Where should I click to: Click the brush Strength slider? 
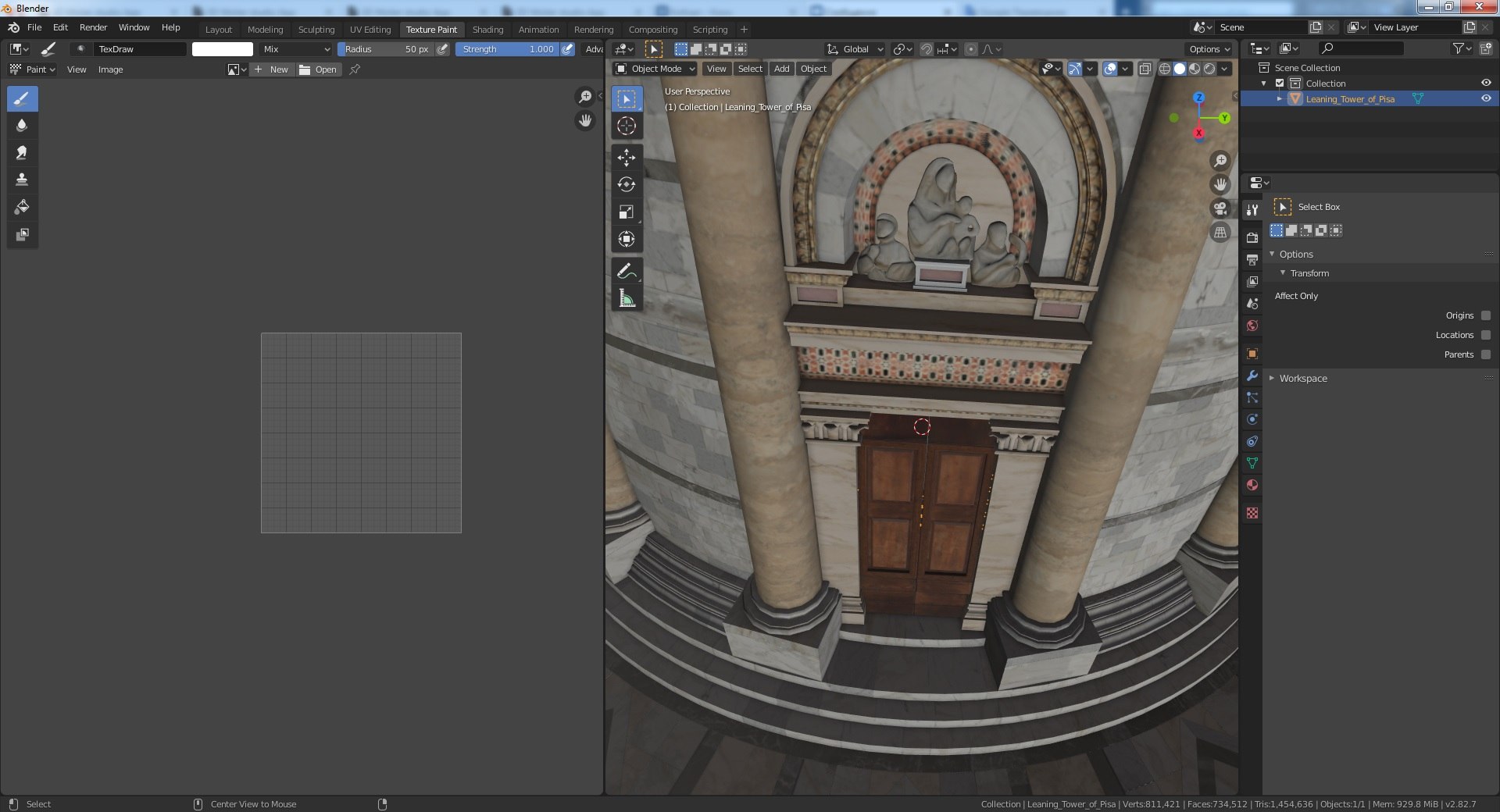click(x=508, y=49)
